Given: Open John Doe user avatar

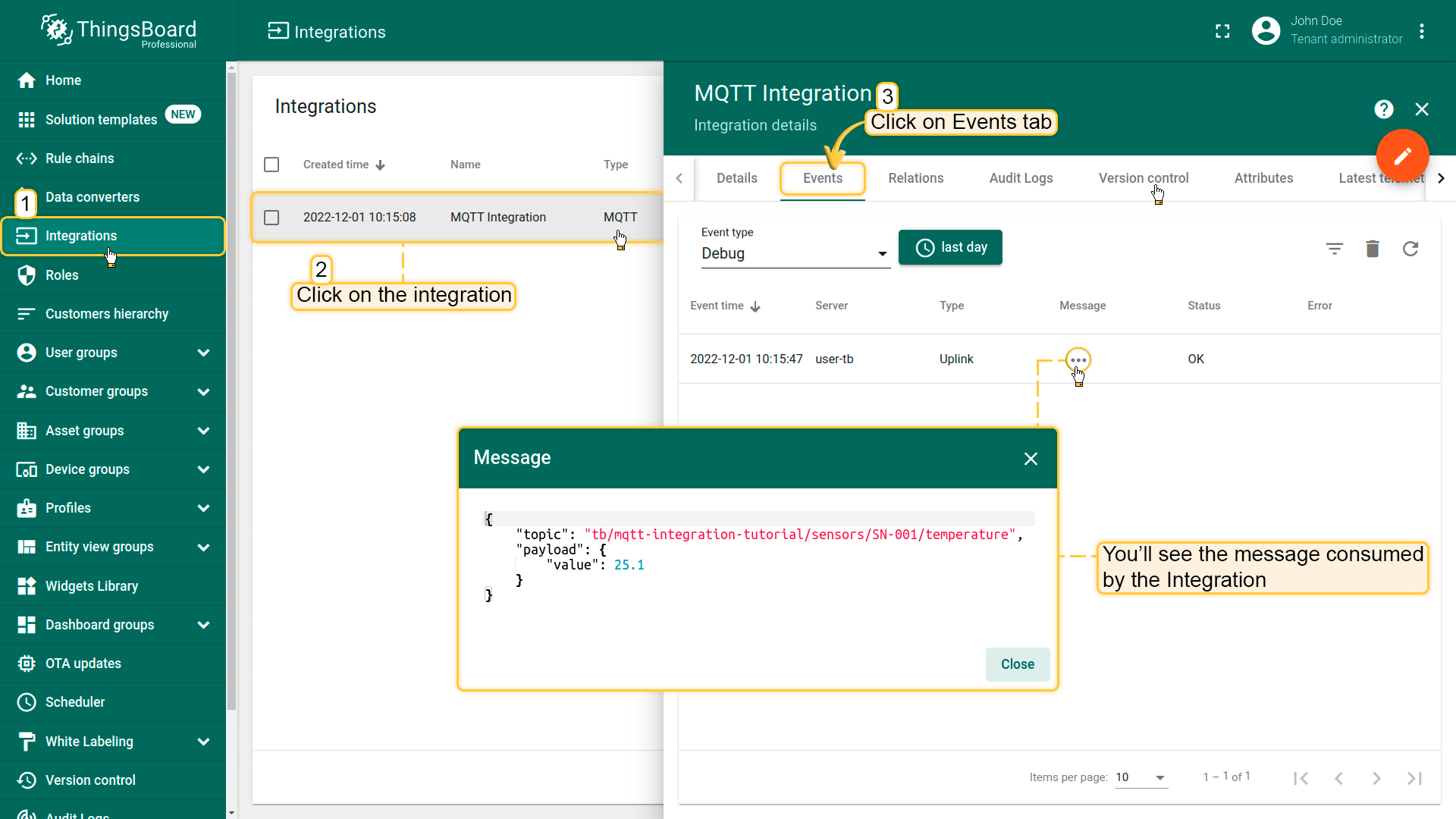Looking at the screenshot, I should tap(1266, 31).
